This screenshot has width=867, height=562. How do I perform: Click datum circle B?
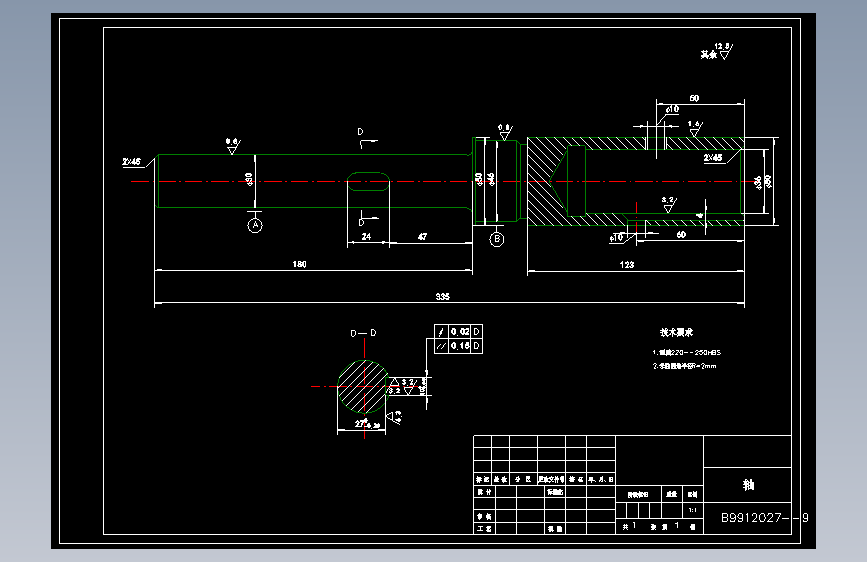click(x=497, y=240)
